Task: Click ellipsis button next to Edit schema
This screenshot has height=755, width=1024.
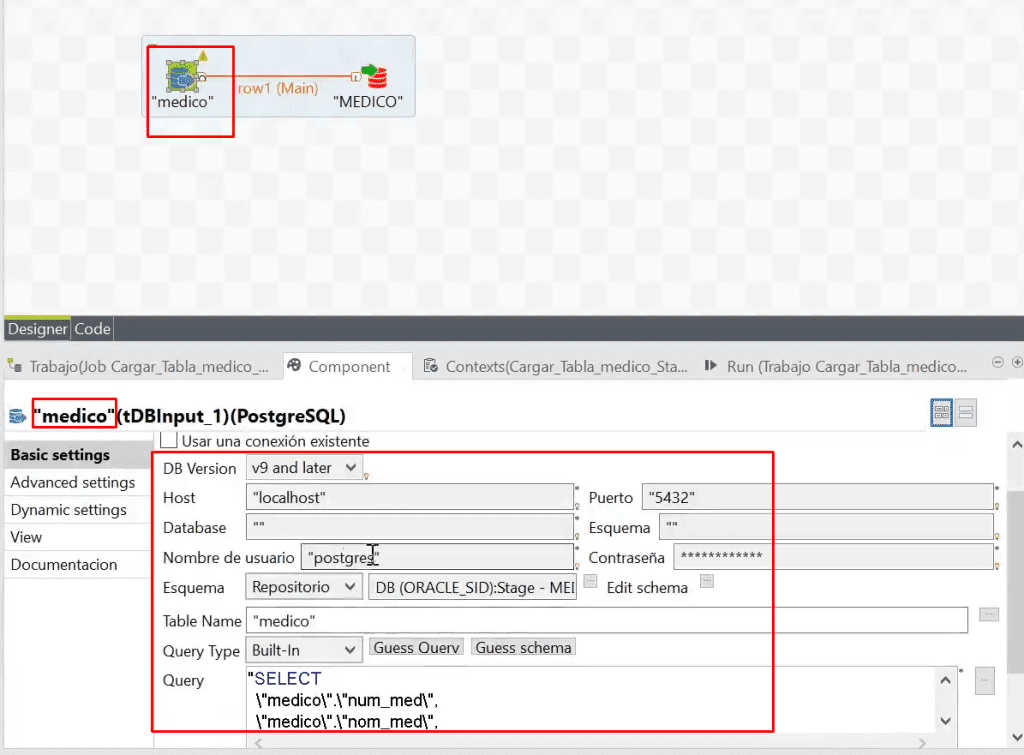Action: 707,581
